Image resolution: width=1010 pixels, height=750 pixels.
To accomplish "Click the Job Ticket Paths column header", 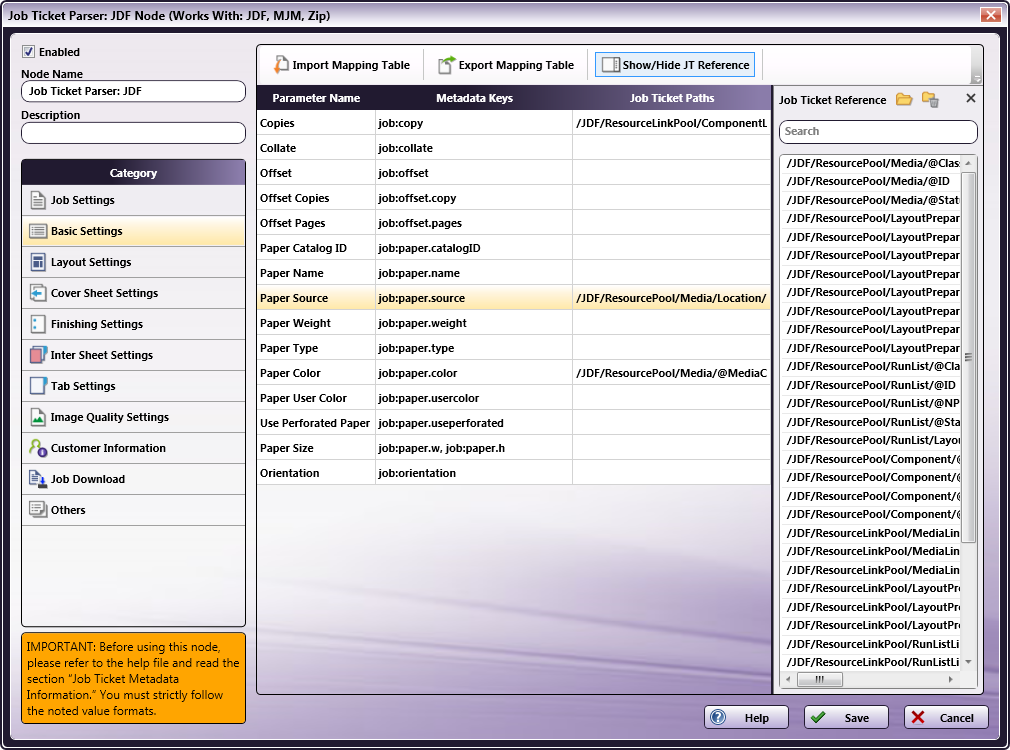I will pos(672,98).
